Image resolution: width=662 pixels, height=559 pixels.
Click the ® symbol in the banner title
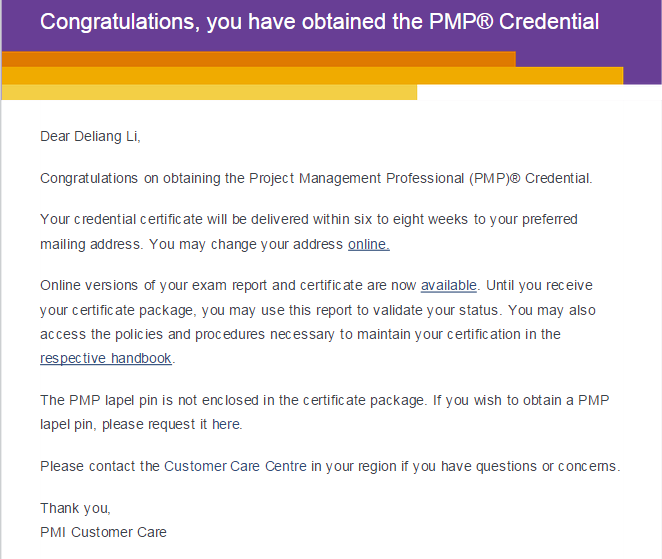485,22
